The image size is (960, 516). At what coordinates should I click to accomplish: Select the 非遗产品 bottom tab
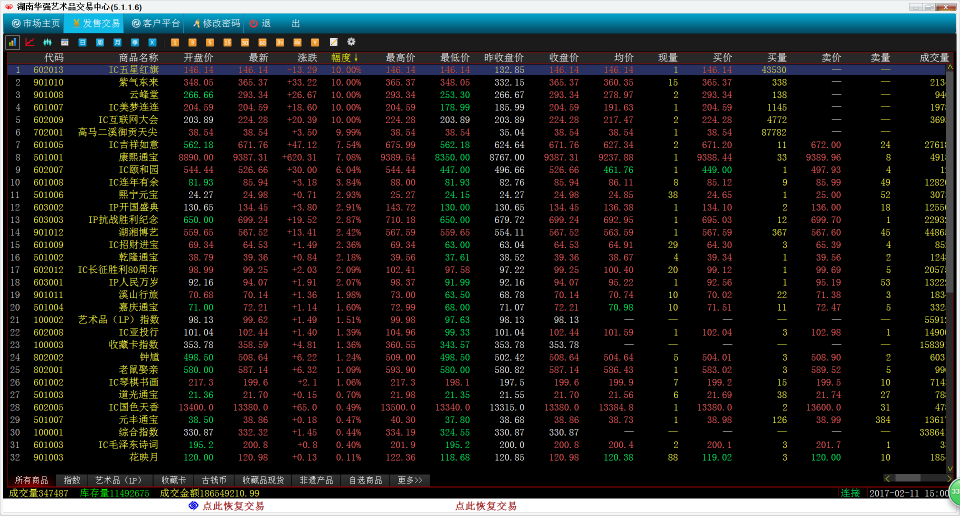click(316, 480)
